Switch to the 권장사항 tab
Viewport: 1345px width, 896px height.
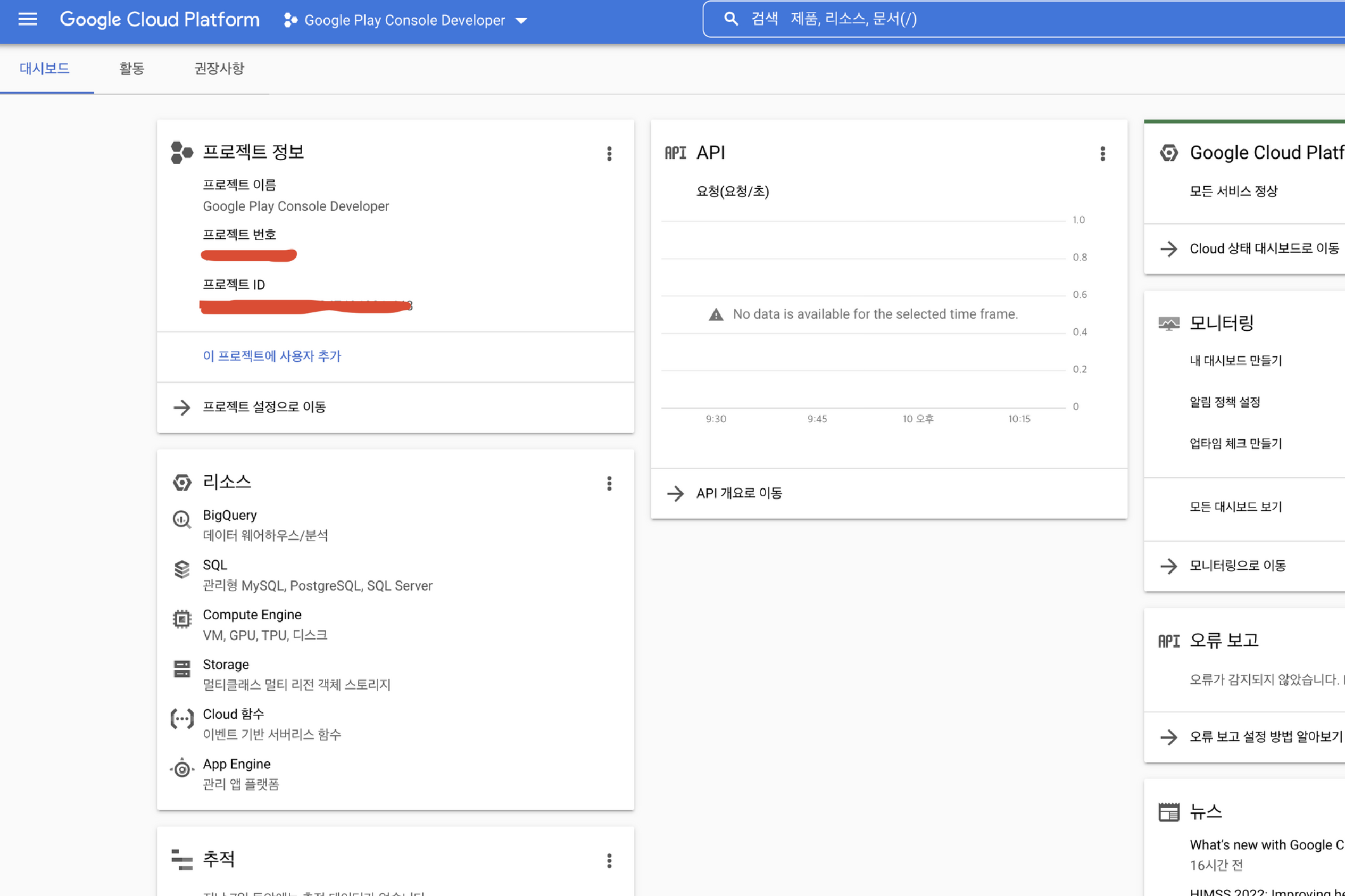[x=219, y=69]
